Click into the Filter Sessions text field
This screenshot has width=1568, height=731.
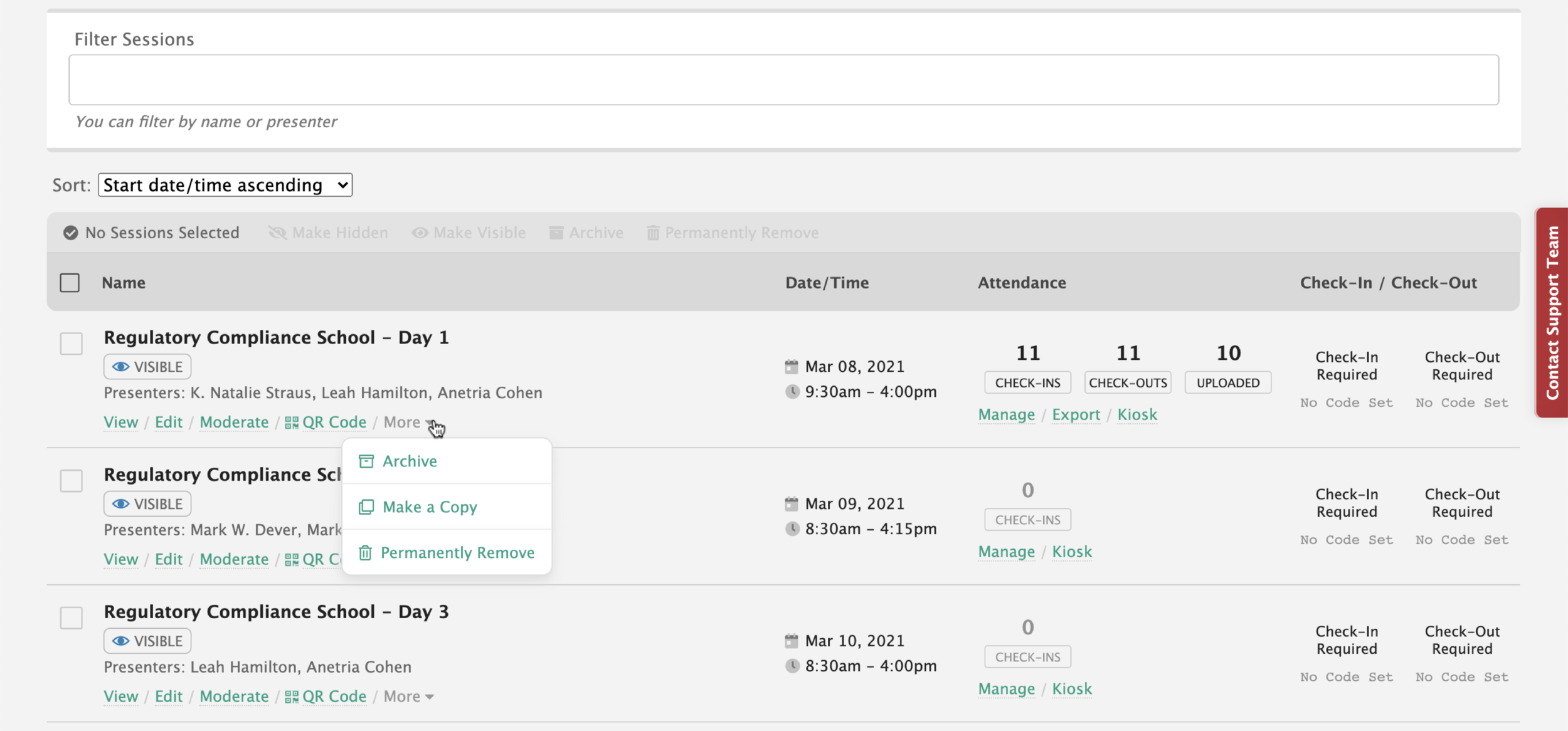(x=783, y=80)
